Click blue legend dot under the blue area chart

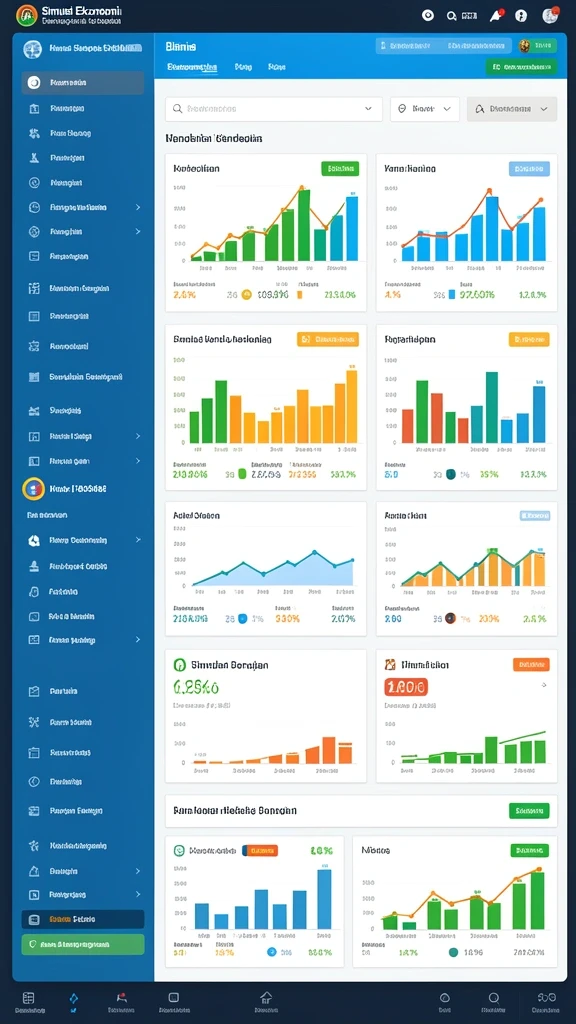243,618
